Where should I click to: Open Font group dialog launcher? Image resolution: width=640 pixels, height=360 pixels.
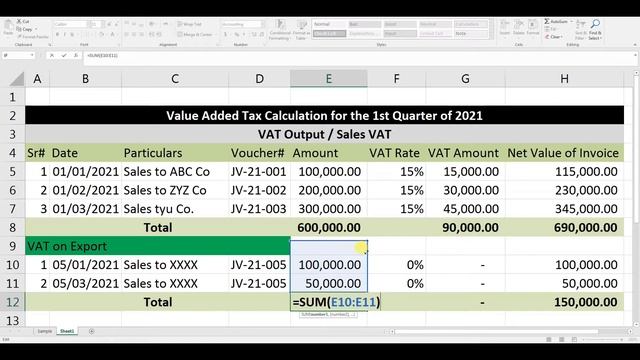tap(119, 45)
